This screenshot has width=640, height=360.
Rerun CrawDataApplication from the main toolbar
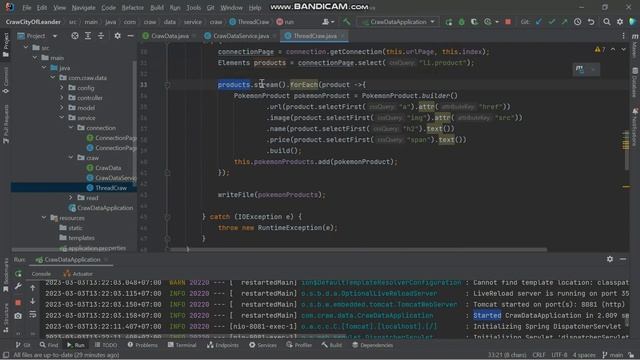point(449,22)
